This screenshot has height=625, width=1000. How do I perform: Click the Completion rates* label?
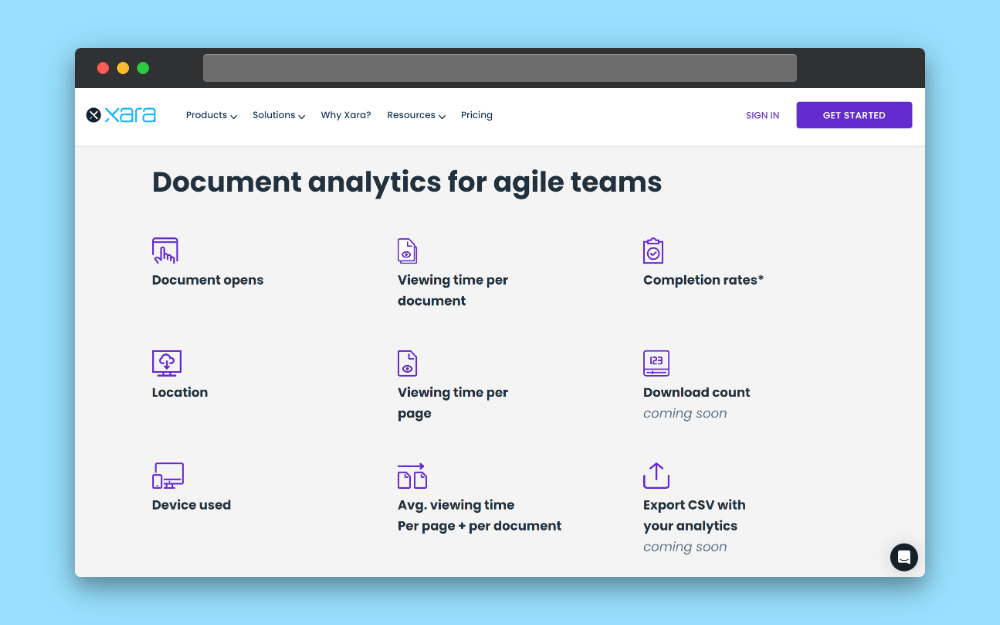pyautogui.click(x=703, y=280)
